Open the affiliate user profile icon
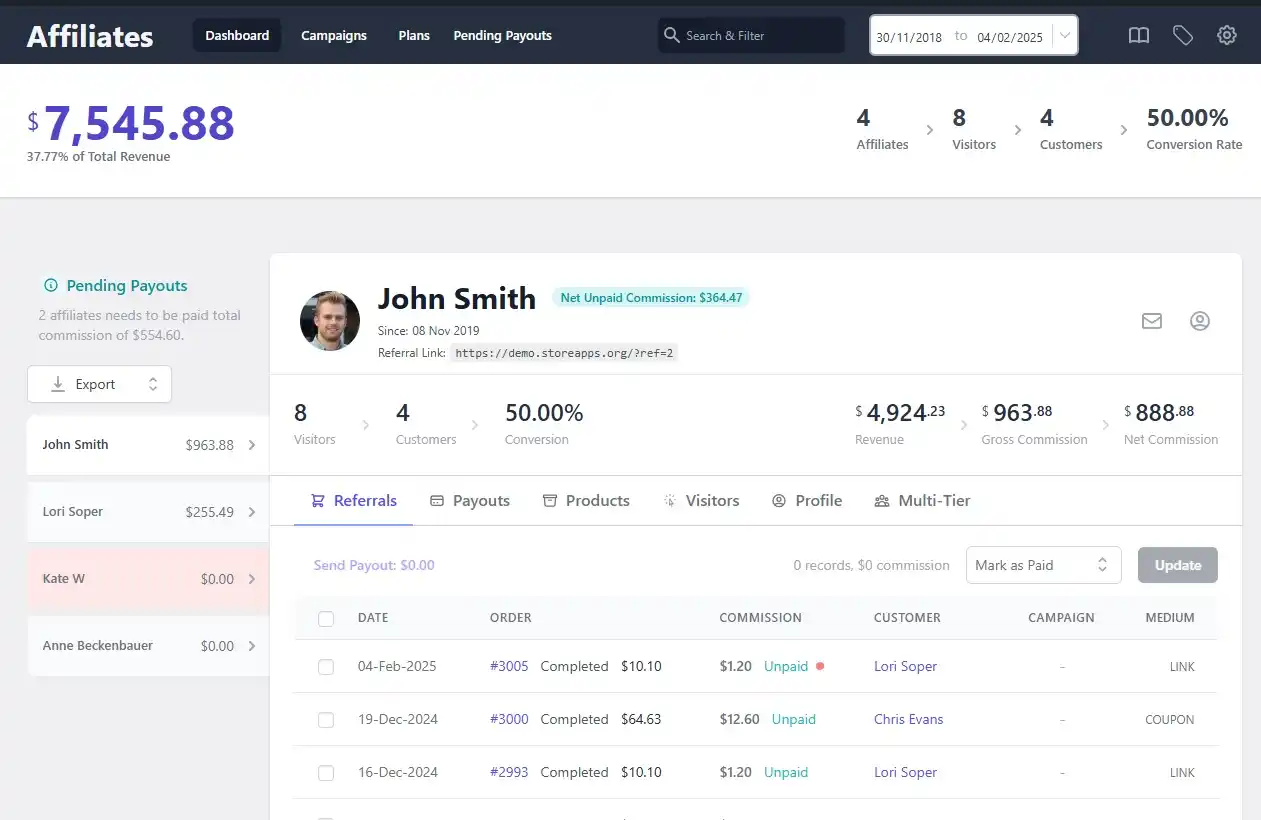 click(1200, 321)
